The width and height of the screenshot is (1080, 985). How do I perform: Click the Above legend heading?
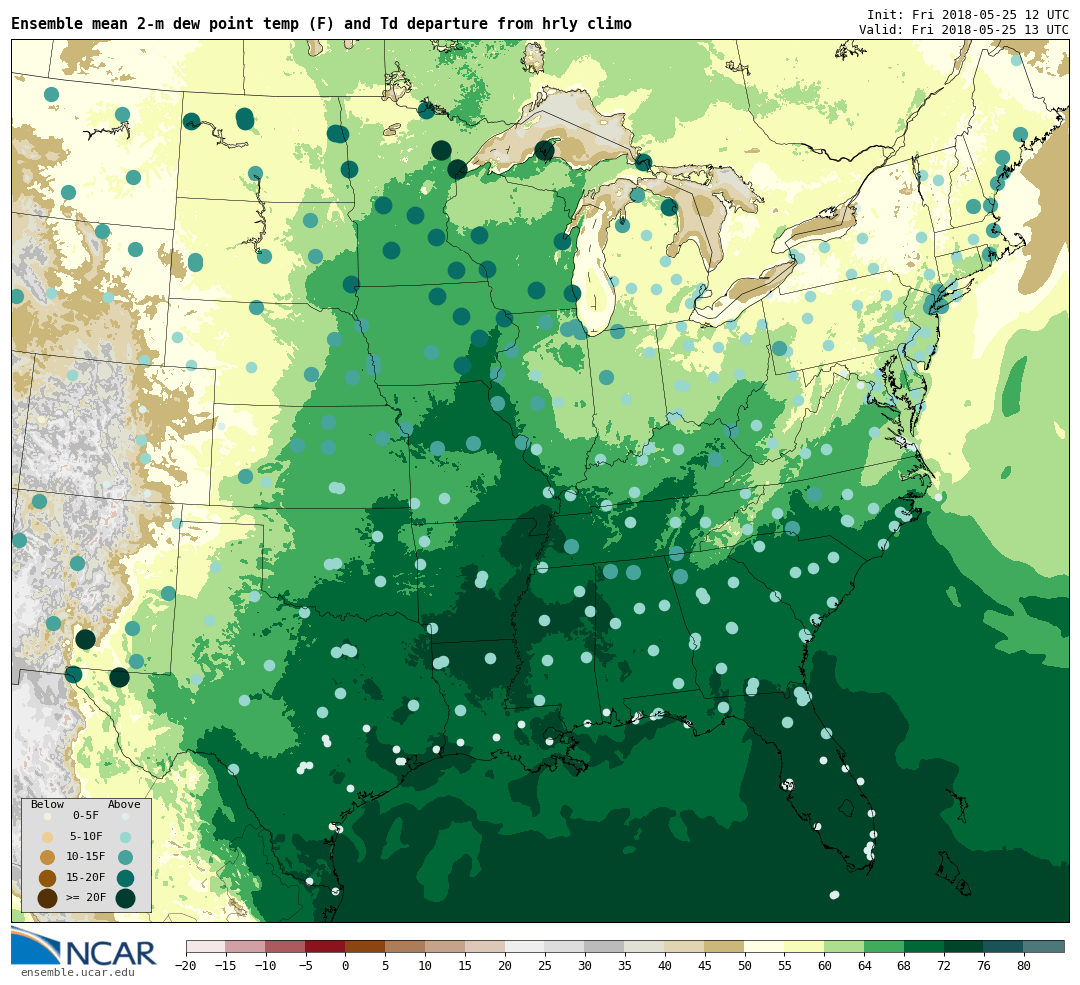pyautogui.click(x=124, y=804)
